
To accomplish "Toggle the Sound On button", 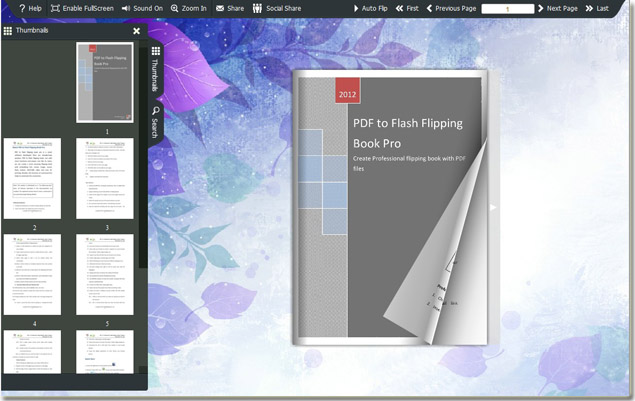I will click(142, 8).
